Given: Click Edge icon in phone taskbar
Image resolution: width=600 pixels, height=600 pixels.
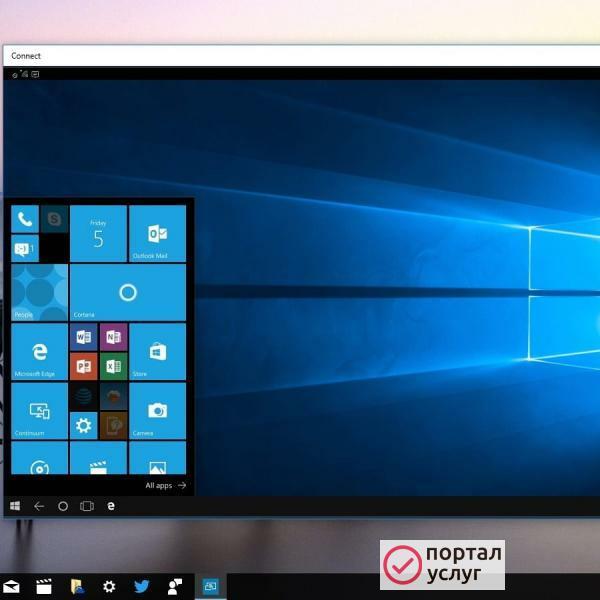Looking at the screenshot, I should 111,506.
